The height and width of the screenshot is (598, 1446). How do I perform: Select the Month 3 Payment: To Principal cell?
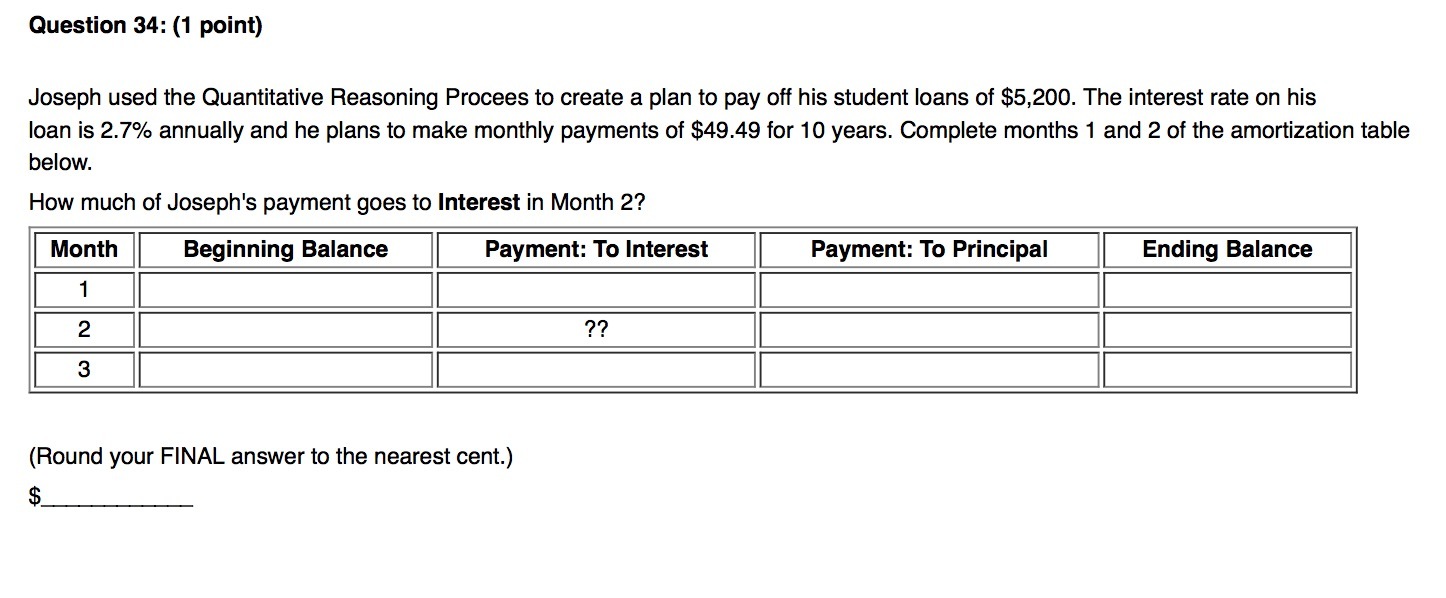pyautogui.click(x=929, y=370)
